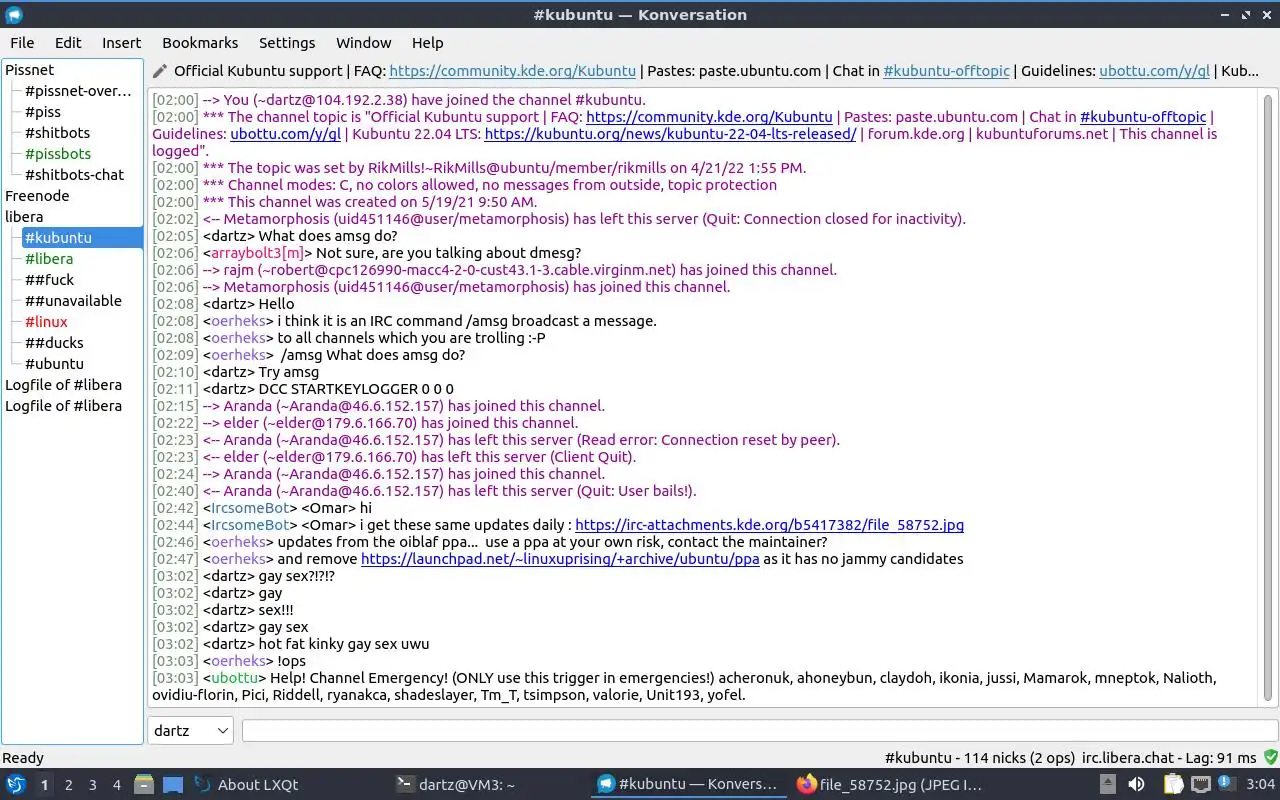The height and width of the screenshot is (800, 1280).
Task: Open the #shitbots-chat channel
Action: (74, 175)
